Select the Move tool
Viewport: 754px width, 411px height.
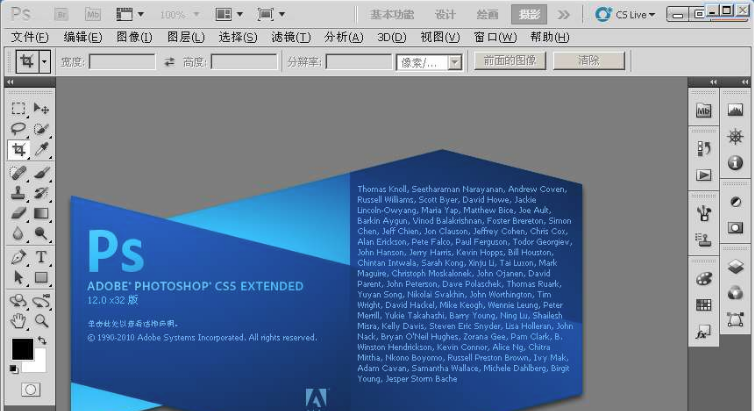point(41,109)
